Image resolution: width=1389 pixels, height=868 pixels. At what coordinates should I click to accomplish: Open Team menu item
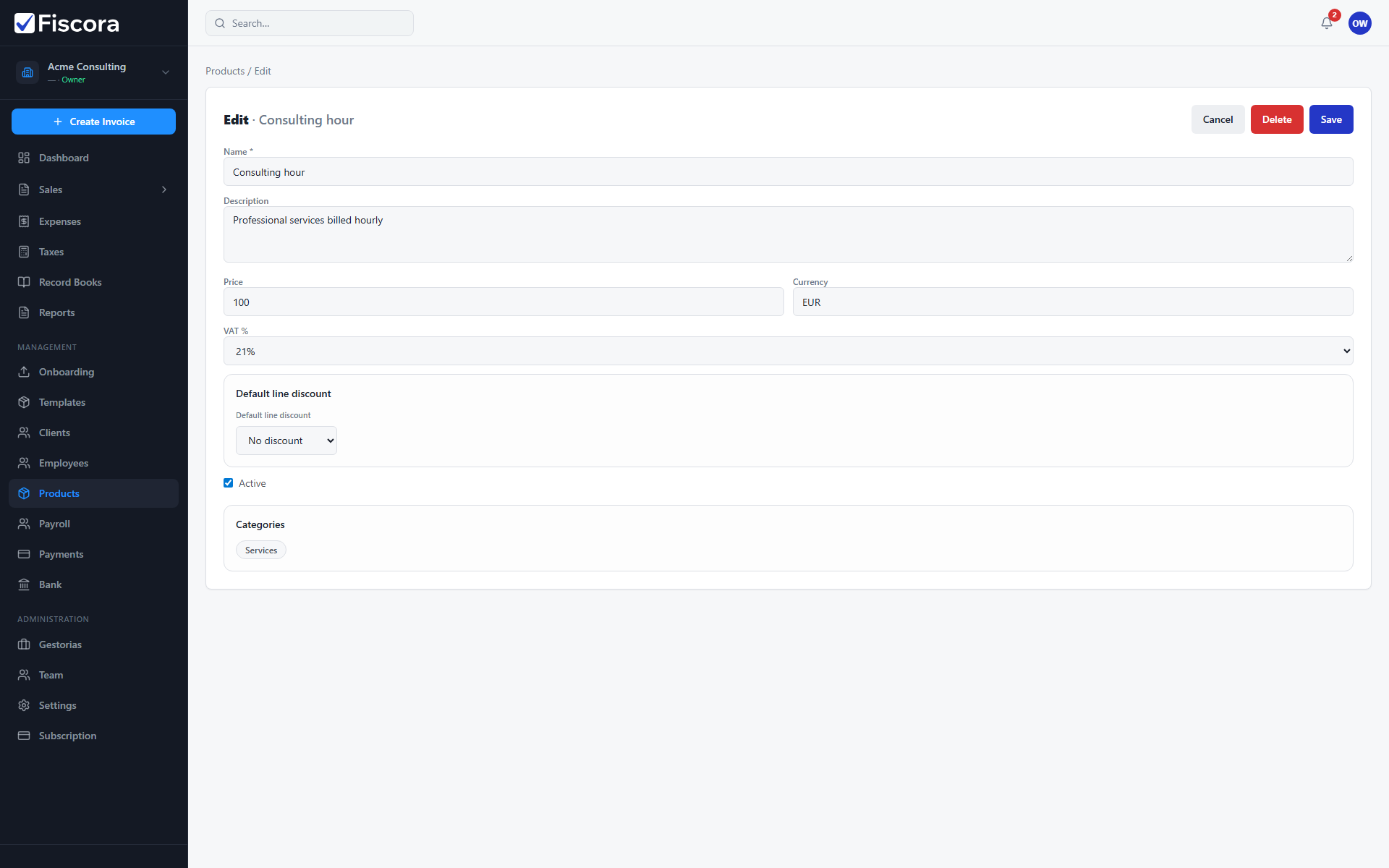pos(93,675)
